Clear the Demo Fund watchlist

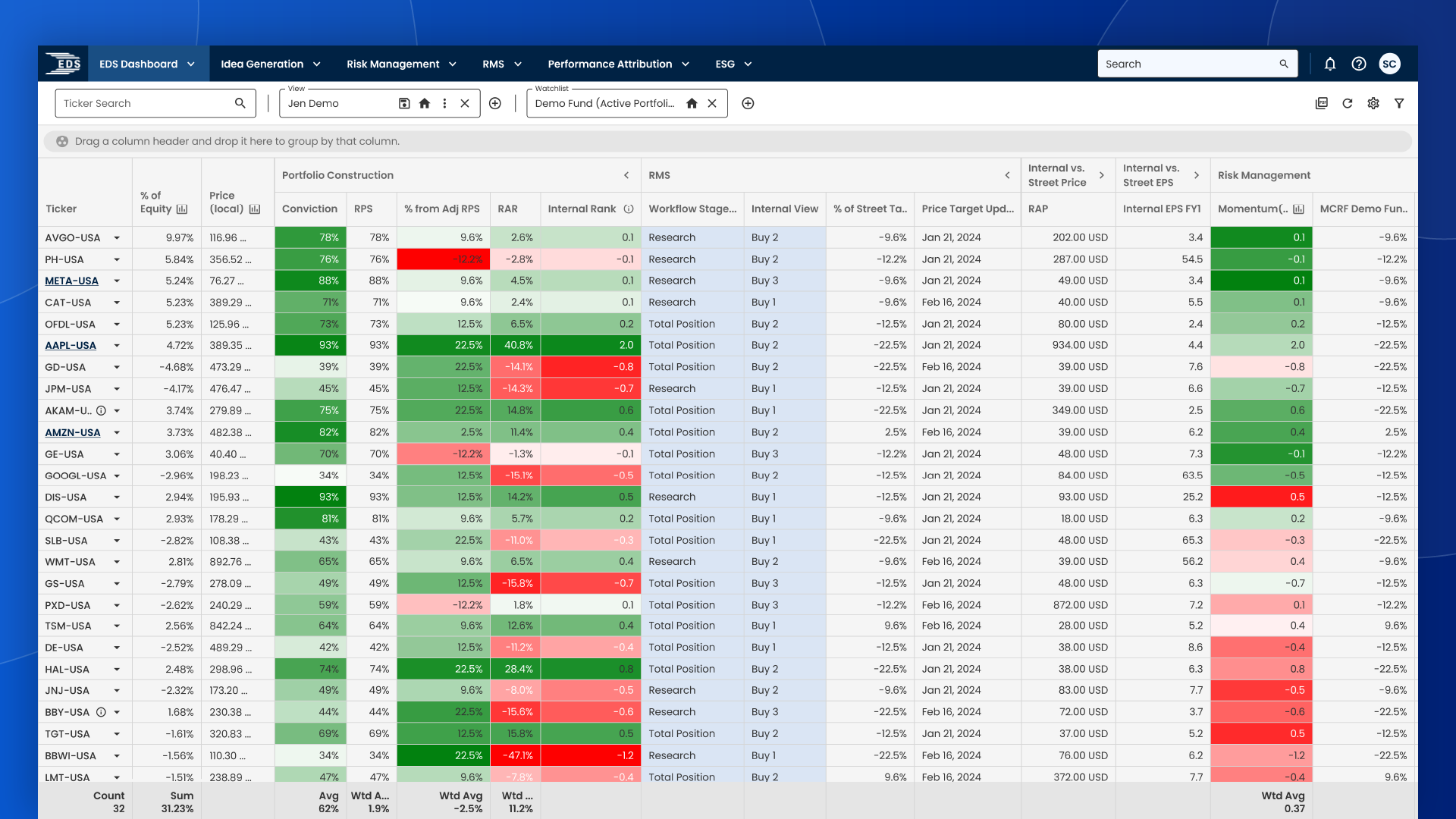pyautogui.click(x=712, y=103)
